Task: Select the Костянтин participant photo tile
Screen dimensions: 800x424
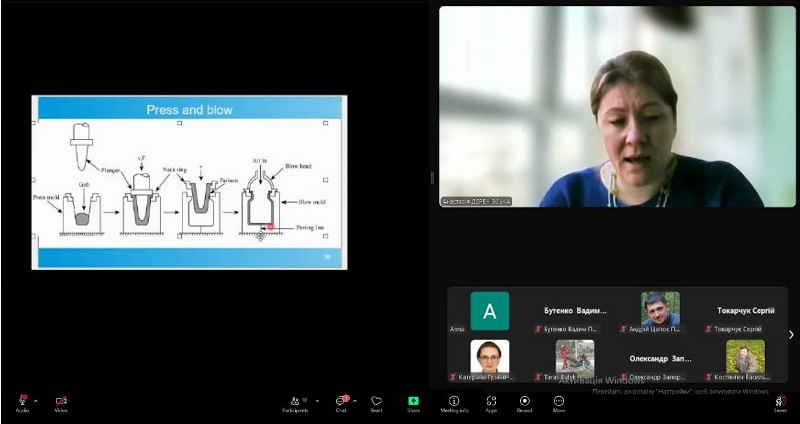Action: (745, 359)
